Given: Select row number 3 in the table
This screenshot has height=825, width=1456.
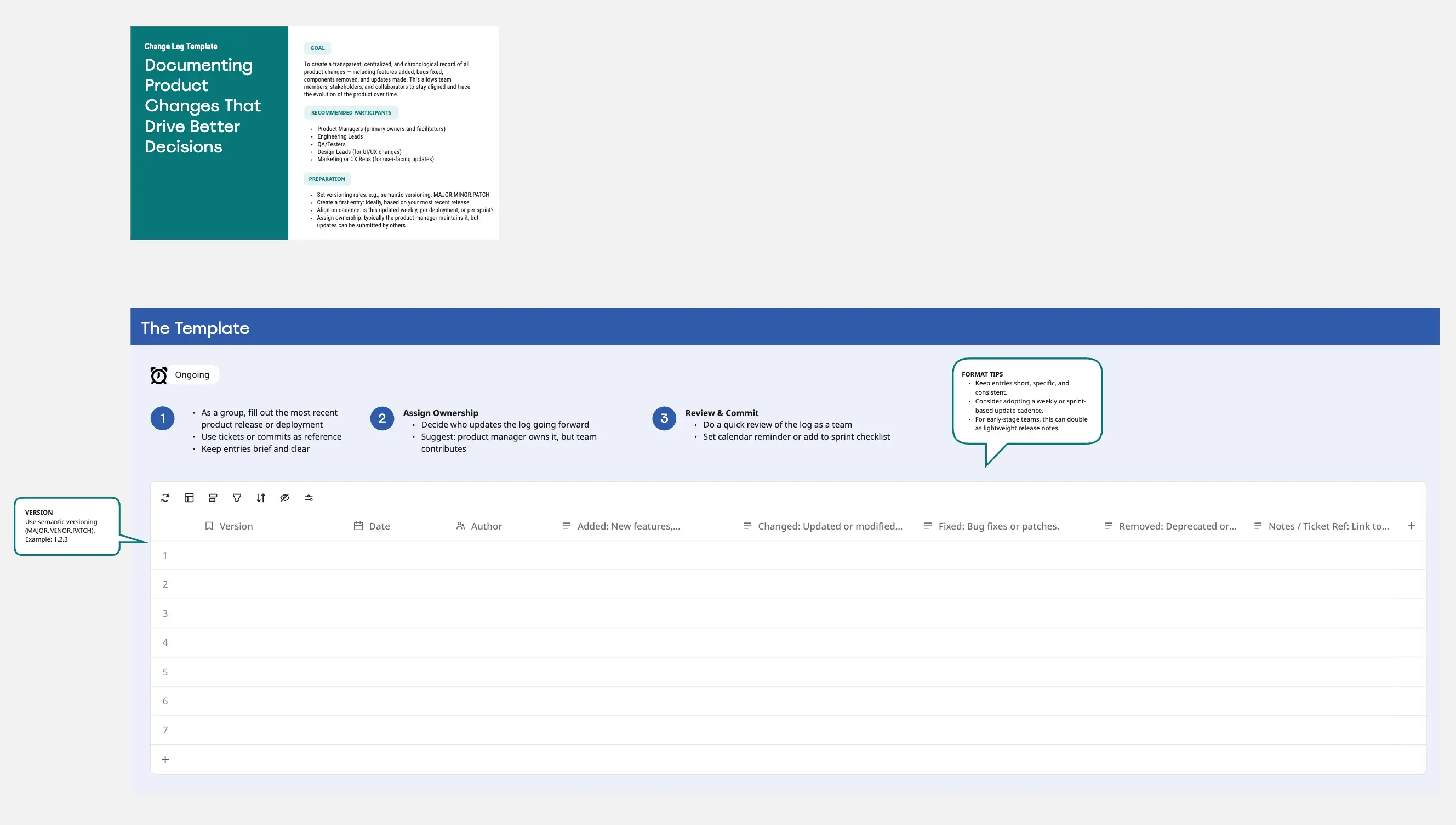Looking at the screenshot, I should 165,613.
